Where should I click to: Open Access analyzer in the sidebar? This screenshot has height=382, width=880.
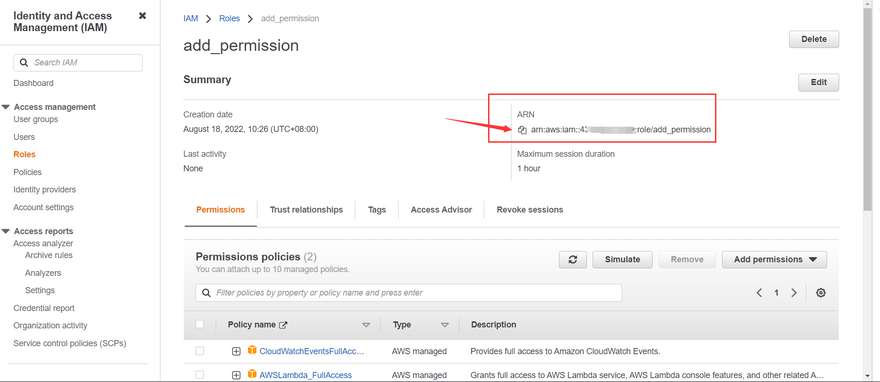pos(43,243)
